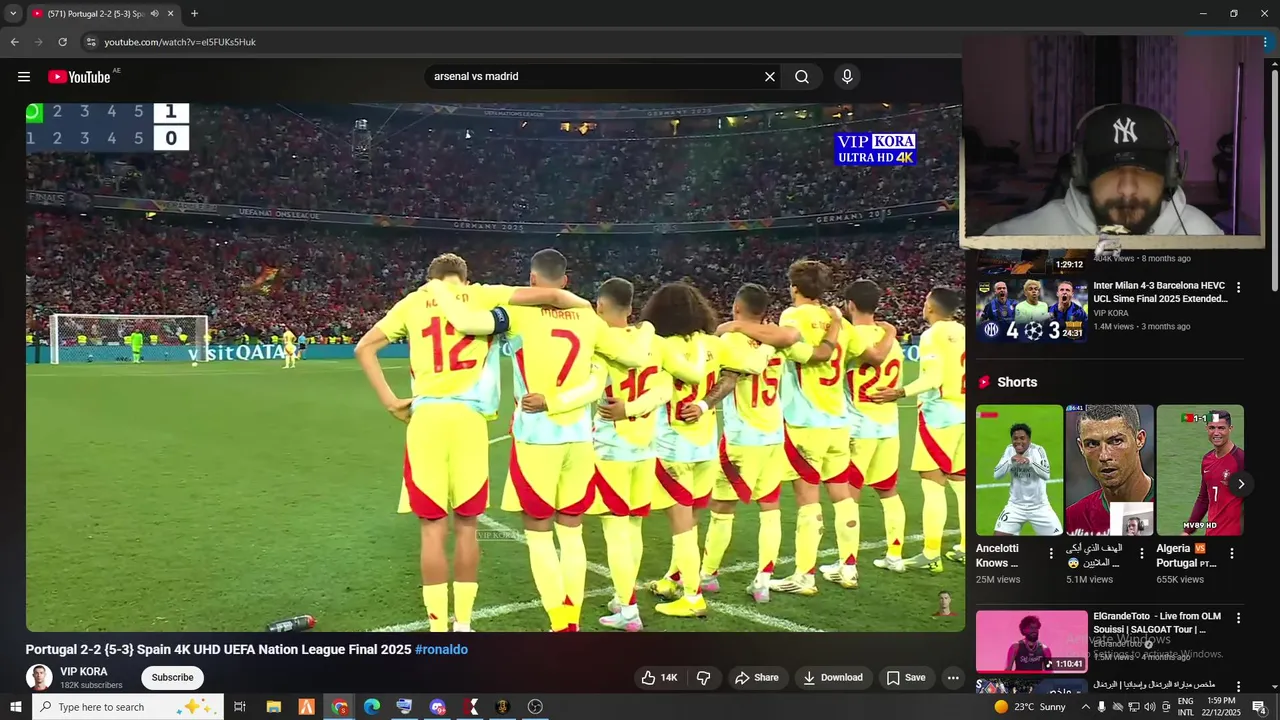Open Algeria vs Portugal short thumbnail
Image resolution: width=1280 pixels, height=720 pixels.
coord(1200,470)
